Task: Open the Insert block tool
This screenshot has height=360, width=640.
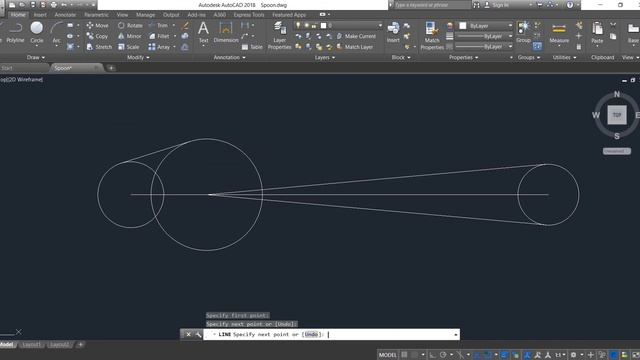Action: [393, 32]
